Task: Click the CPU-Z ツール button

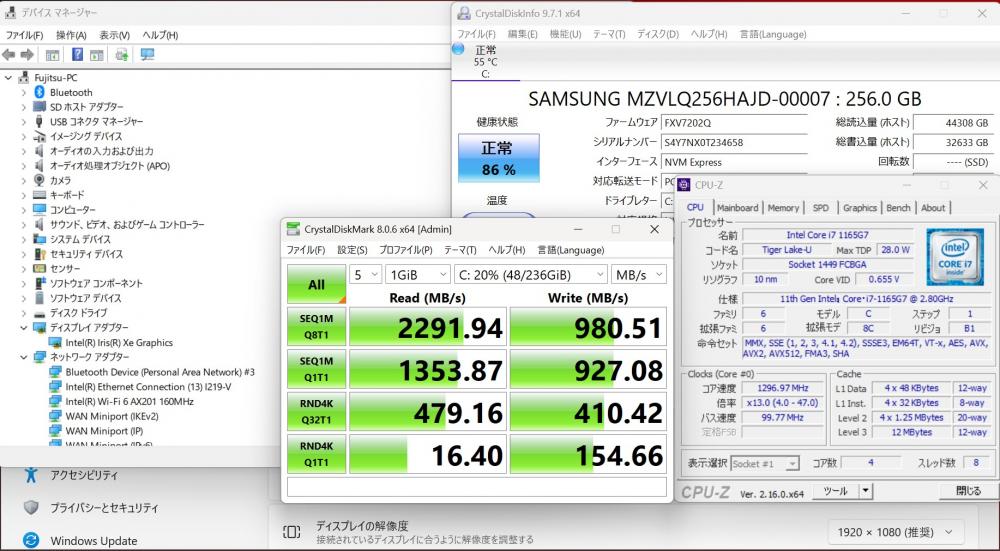Action: point(835,491)
